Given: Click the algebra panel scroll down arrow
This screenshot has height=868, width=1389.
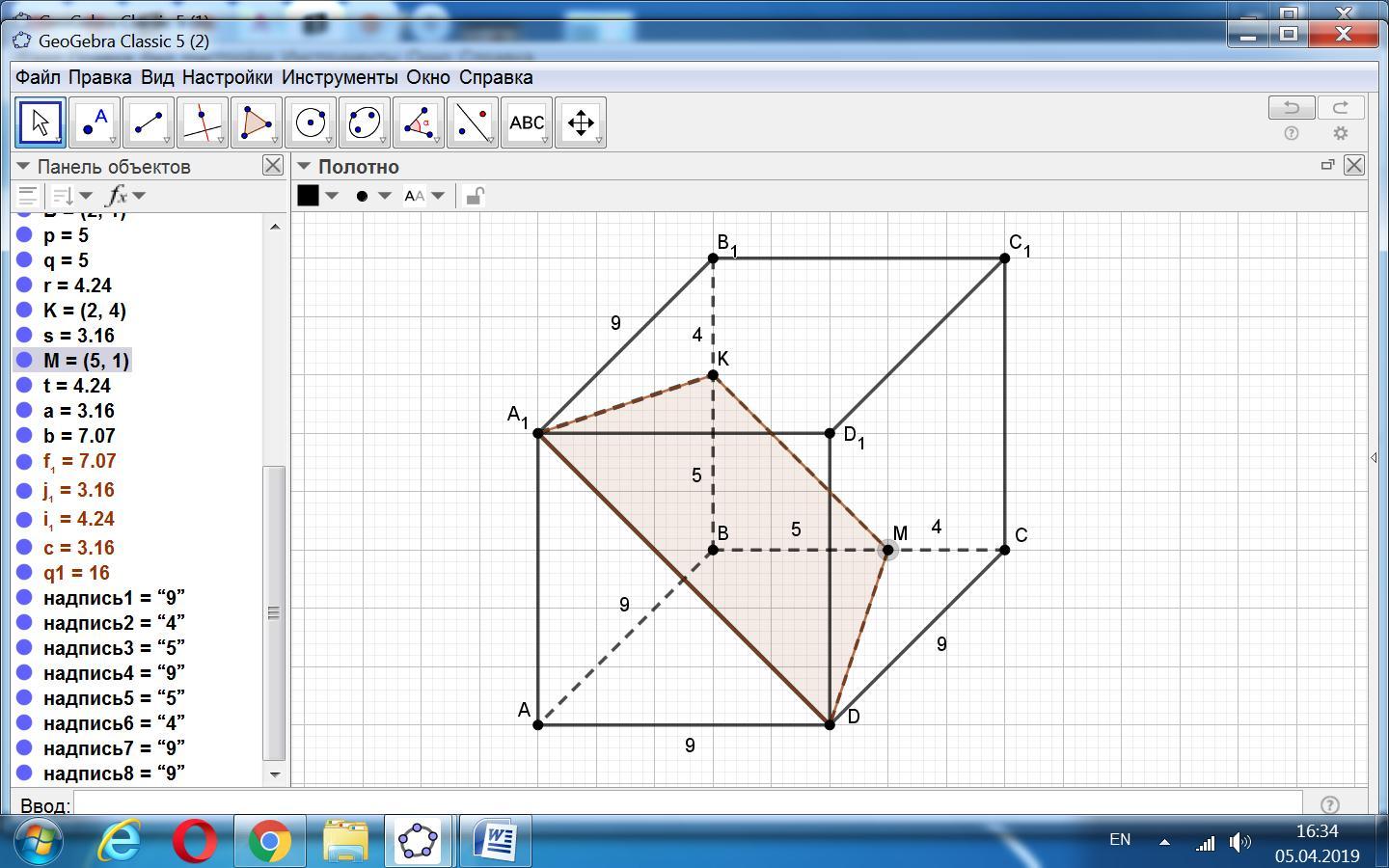Looking at the screenshot, I should tap(275, 774).
